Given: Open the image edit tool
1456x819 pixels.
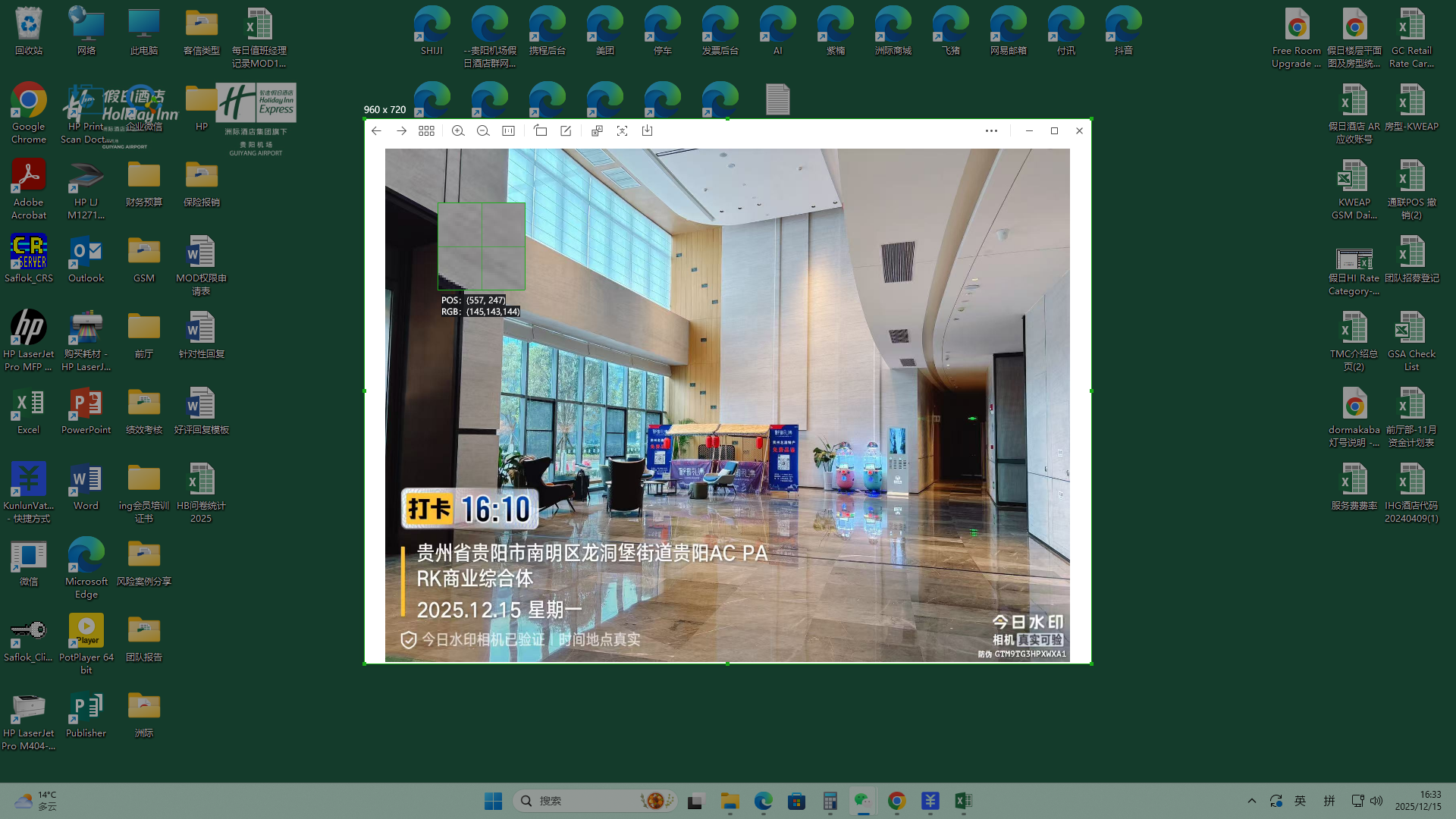Looking at the screenshot, I should point(566,130).
